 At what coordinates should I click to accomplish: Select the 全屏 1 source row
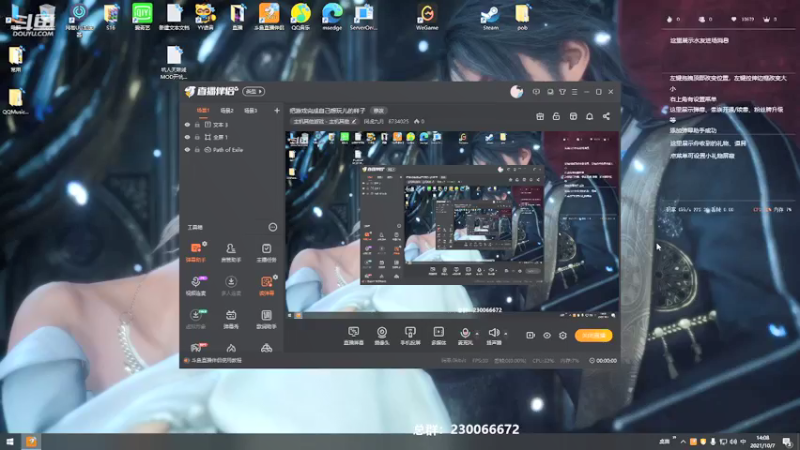coord(232,137)
